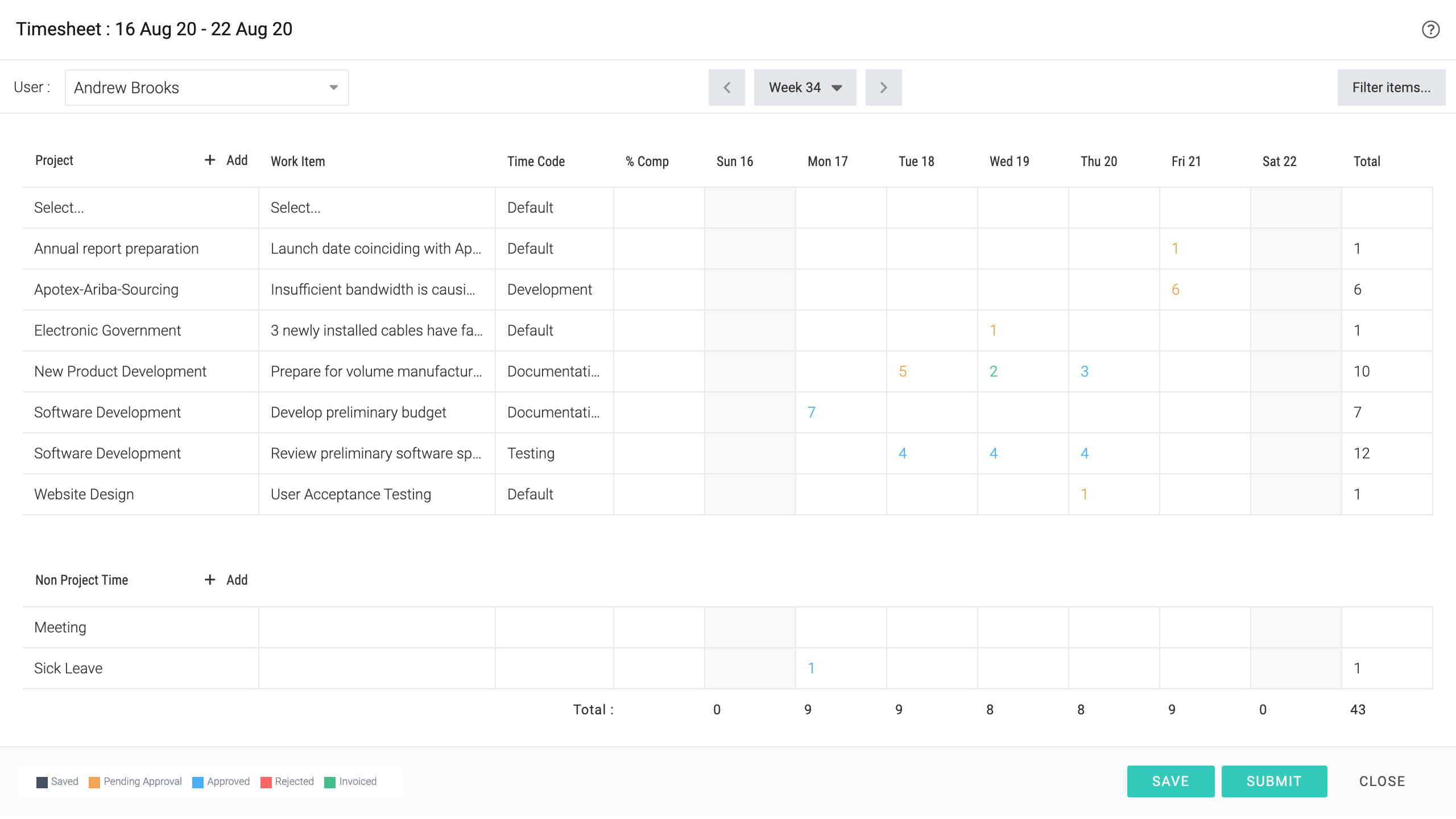Go to next week arrow

coord(883,88)
